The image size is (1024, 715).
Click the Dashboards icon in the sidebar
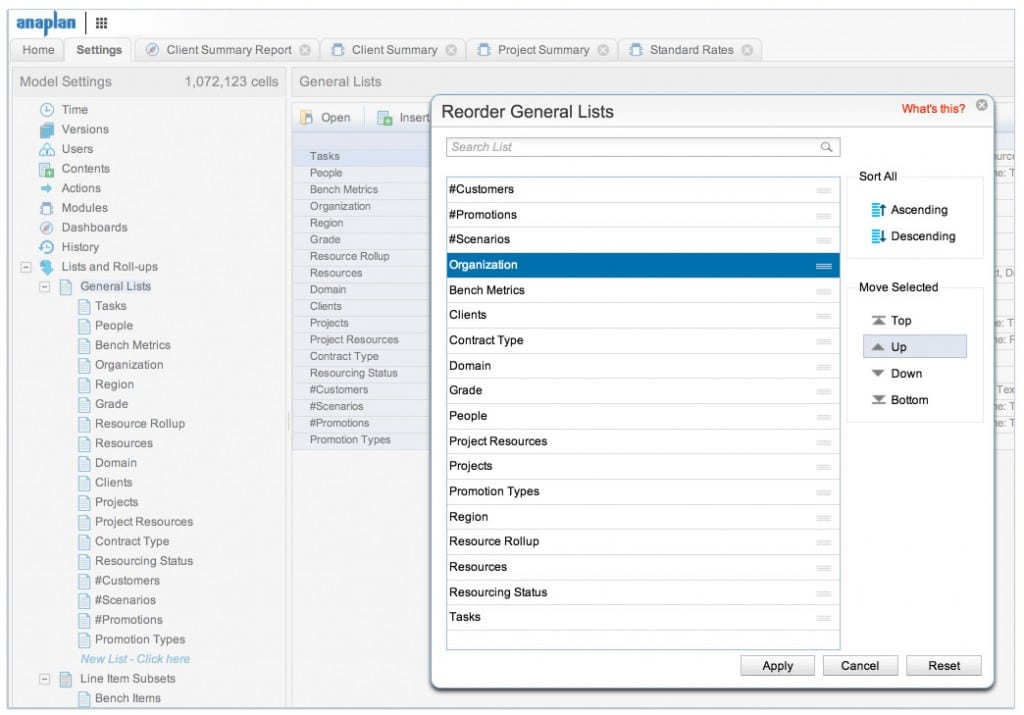click(x=46, y=228)
